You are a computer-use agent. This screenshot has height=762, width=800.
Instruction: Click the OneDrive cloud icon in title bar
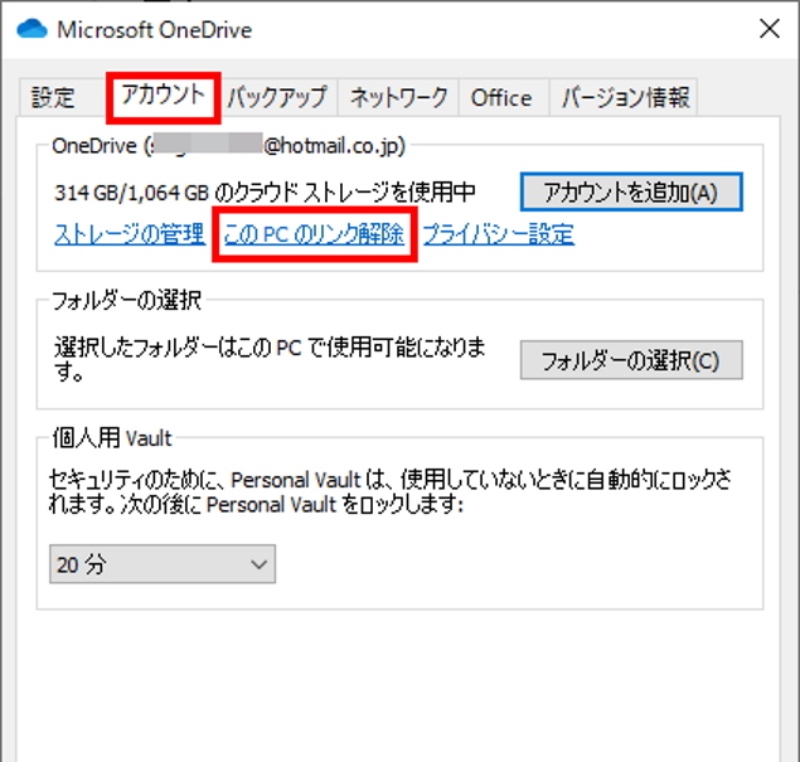32,29
